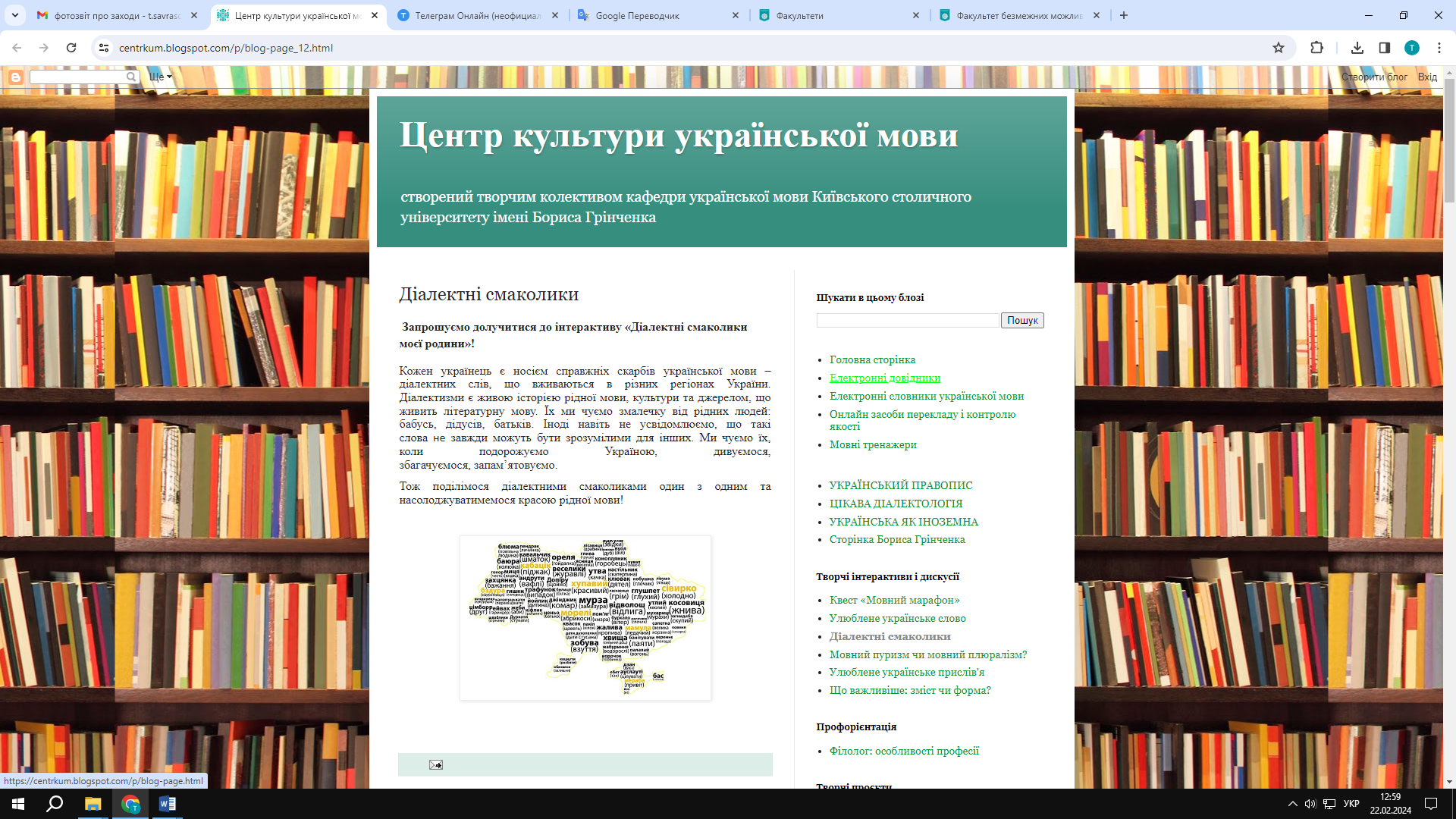Open the Chrome downloads icon

[x=1357, y=48]
